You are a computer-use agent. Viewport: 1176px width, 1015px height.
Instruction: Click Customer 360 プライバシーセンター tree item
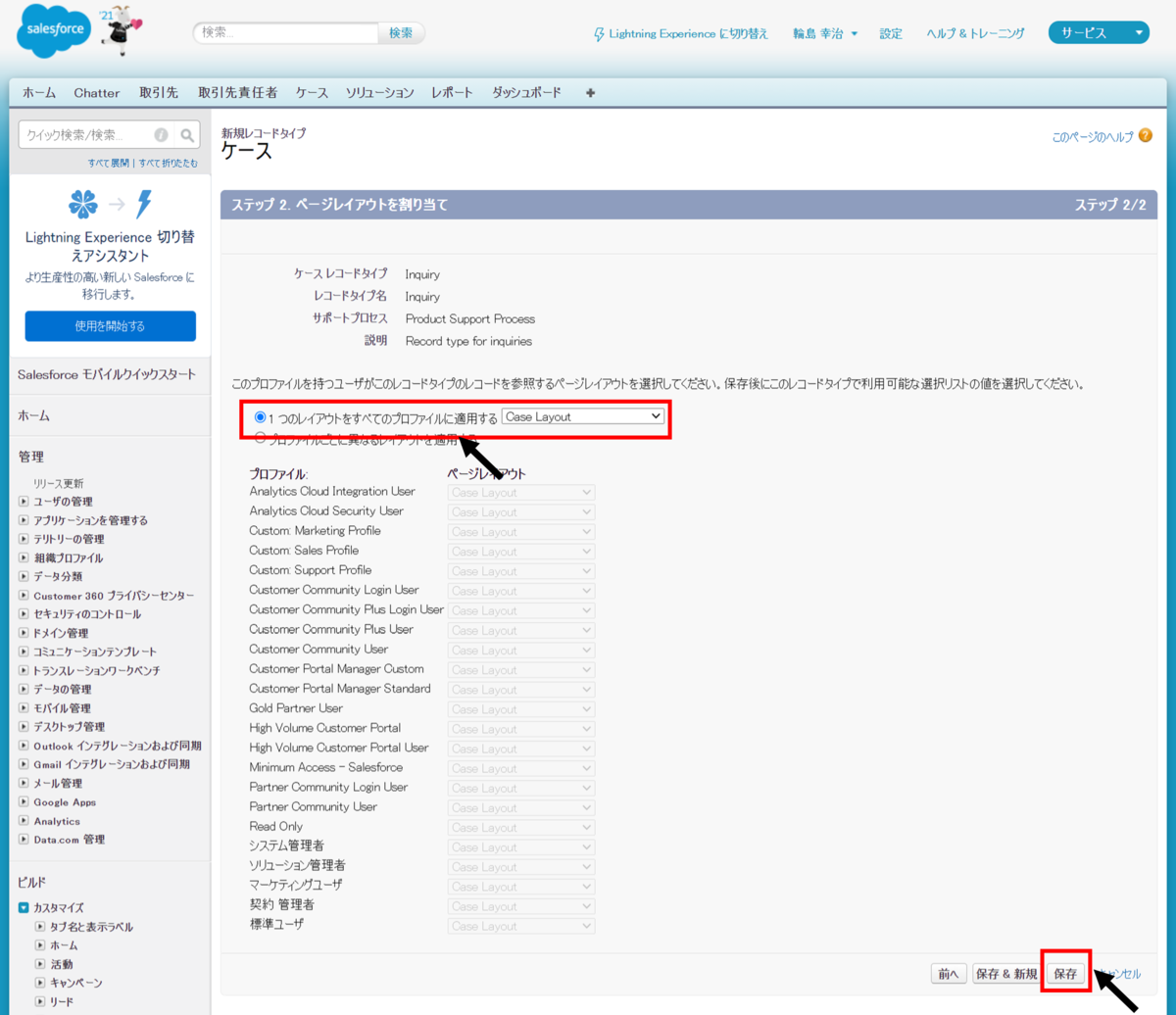point(114,596)
